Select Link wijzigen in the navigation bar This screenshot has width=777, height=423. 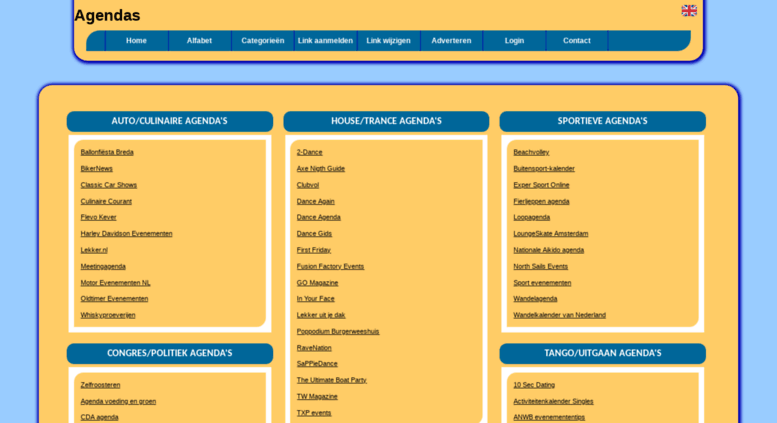[388, 41]
